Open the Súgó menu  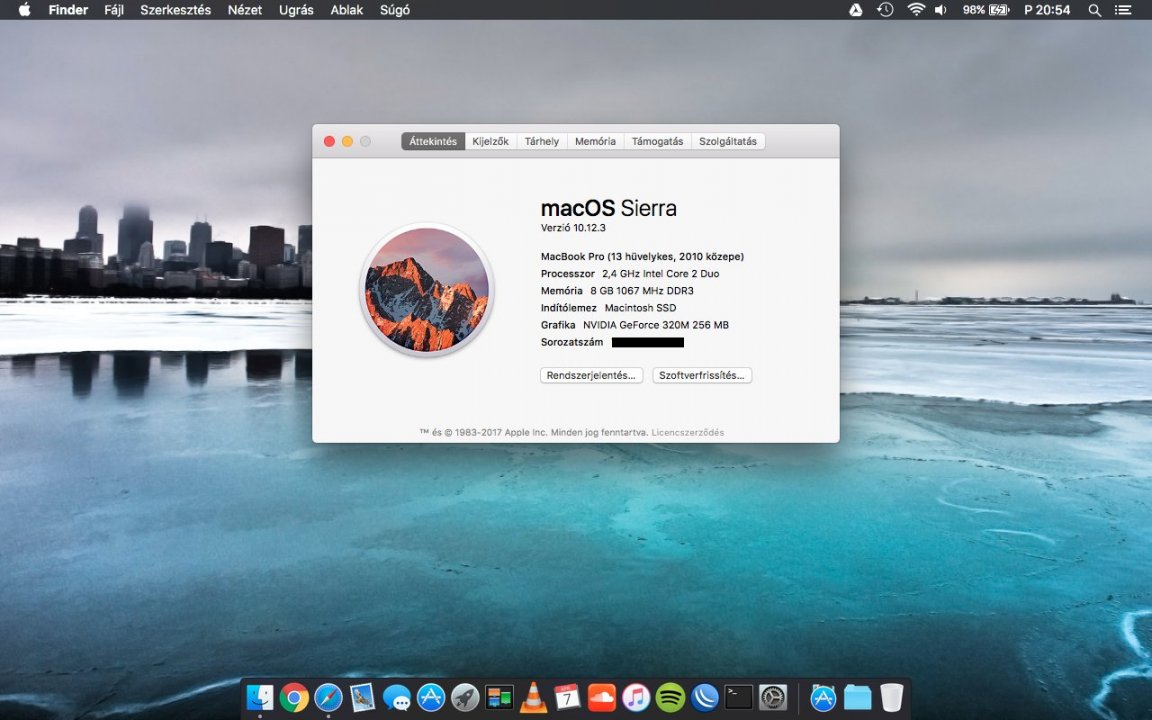point(395,10)
